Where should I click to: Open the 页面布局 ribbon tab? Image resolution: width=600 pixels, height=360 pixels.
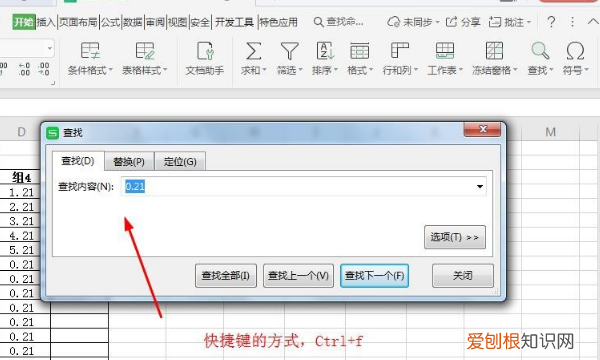click(78, 22)
